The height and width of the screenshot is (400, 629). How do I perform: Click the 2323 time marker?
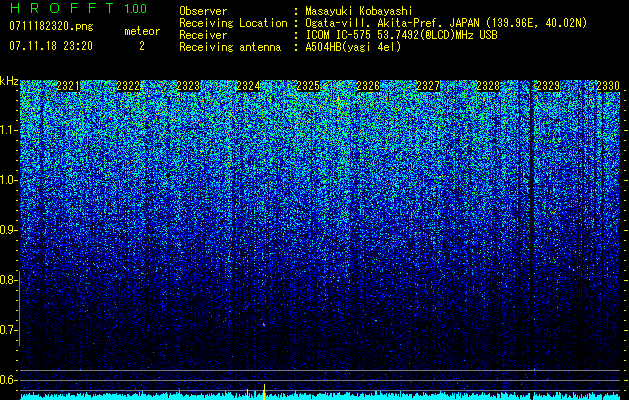(188, 86)
